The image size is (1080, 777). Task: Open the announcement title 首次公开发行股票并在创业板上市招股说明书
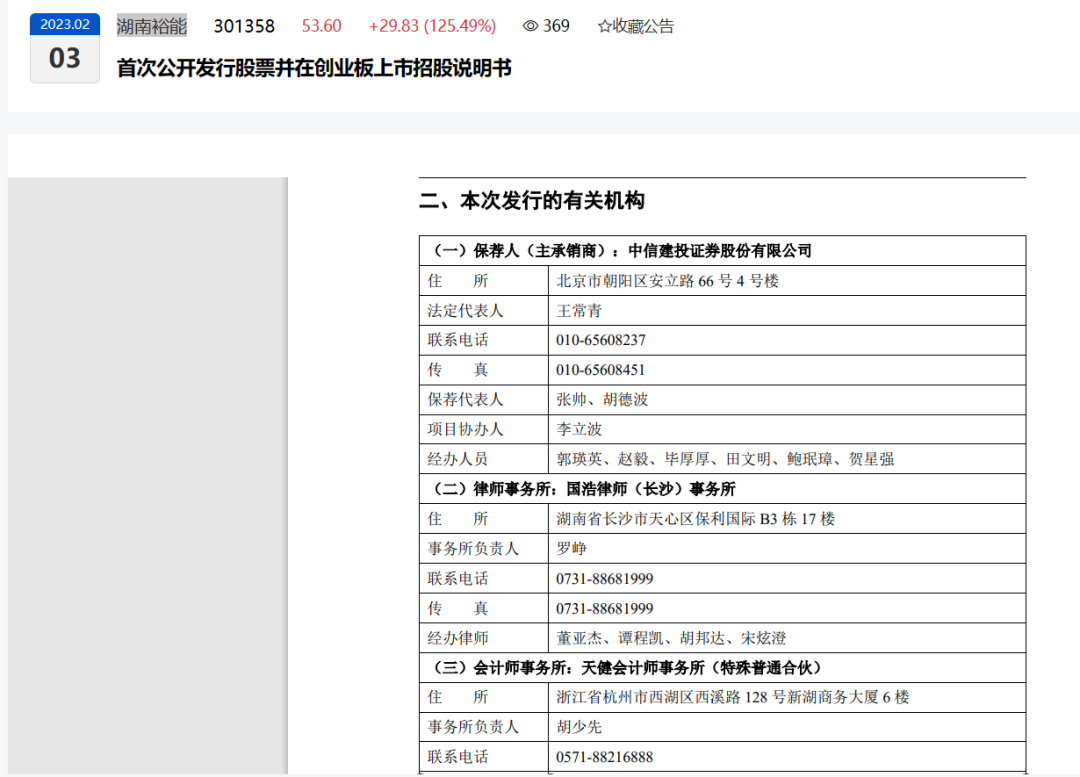(314, 68)
